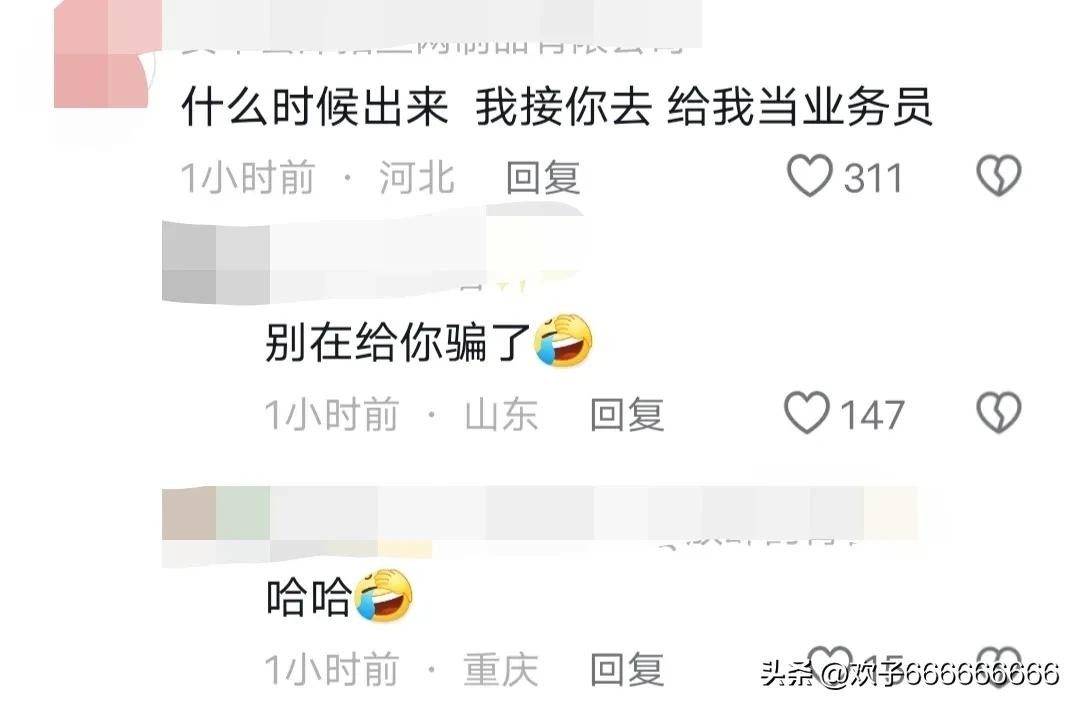Select the 哈哈 comment text

point(309,597)
